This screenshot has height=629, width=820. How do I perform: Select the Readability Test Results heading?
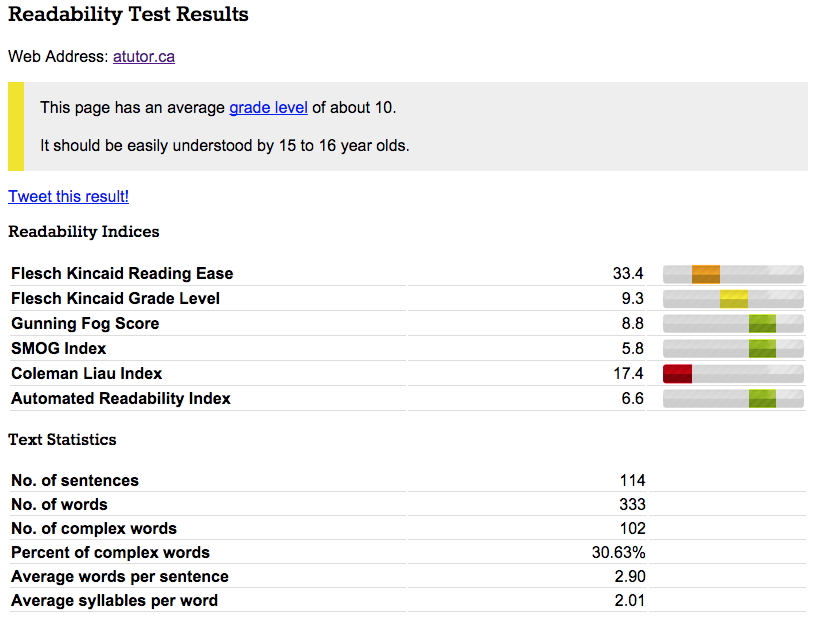128,15
